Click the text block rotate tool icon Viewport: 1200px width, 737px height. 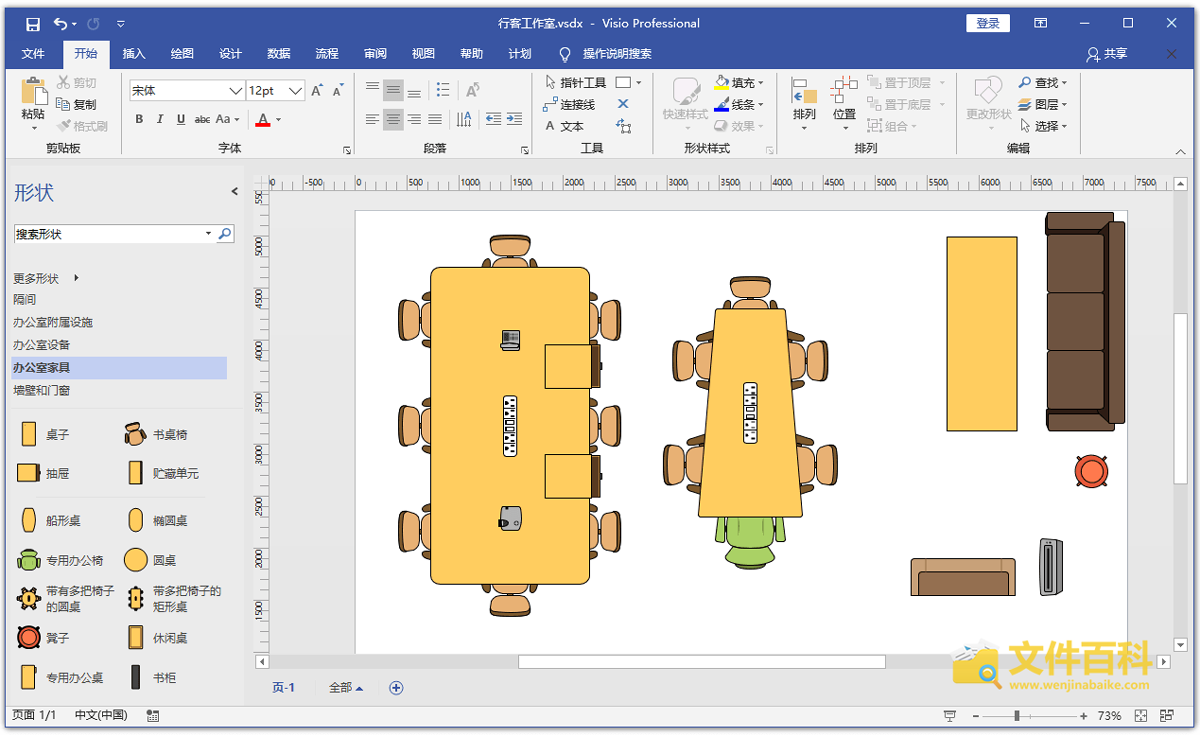623,126
